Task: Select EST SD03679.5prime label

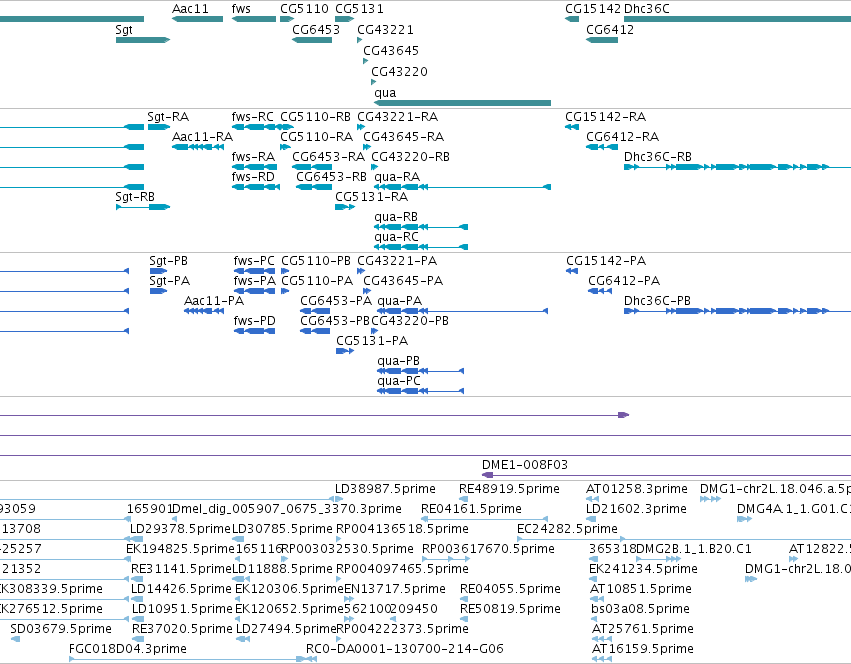Action: (x=61, y=629)
